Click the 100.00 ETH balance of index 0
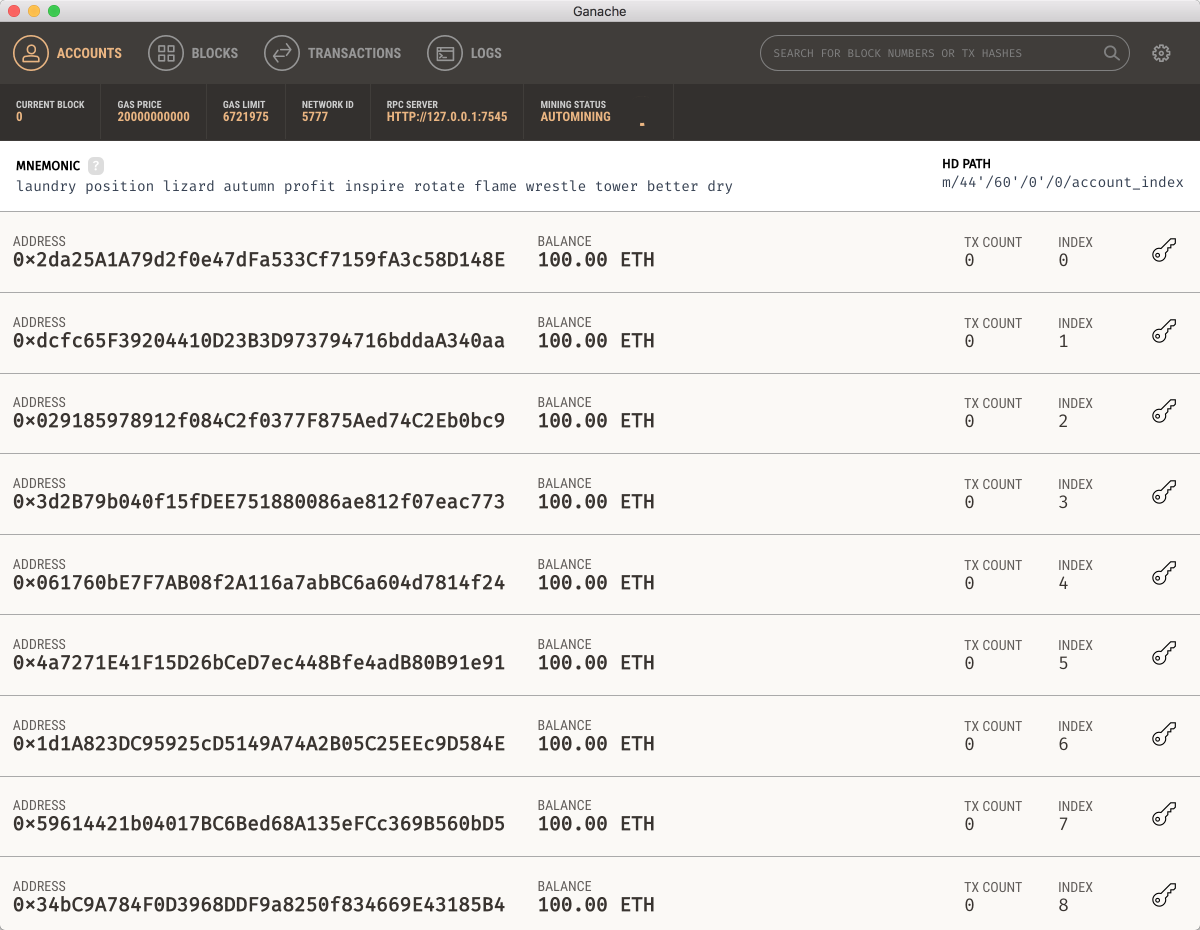 tap(596, 260)
